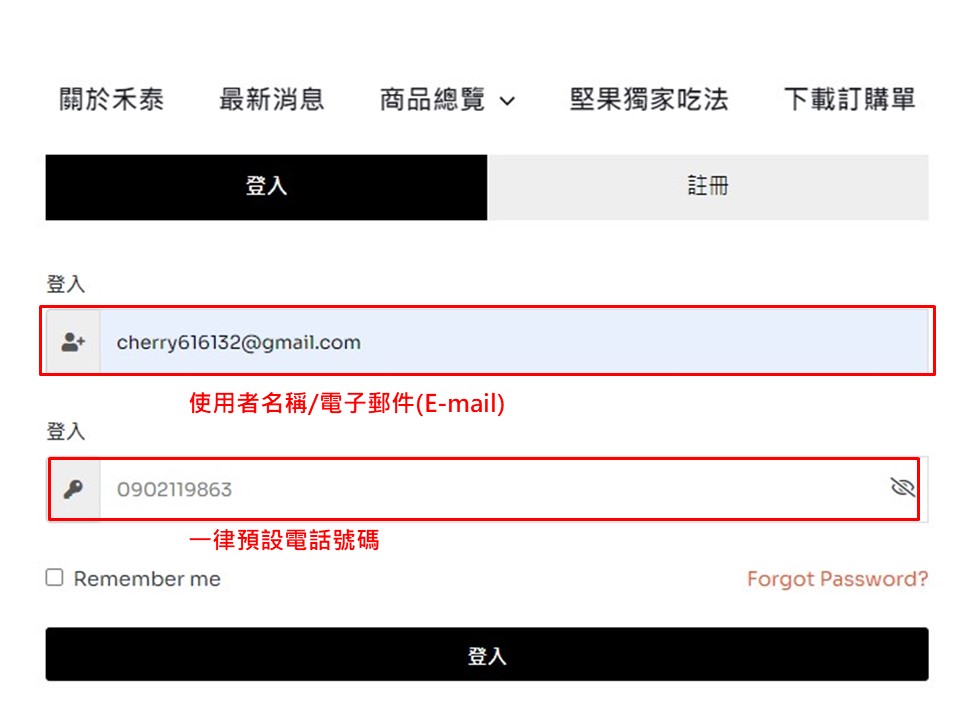This screenshot has height=720, width=960.
Task: Focus the email field containing cherry616132@gmail.com
Action: click(x=500, y=342)
